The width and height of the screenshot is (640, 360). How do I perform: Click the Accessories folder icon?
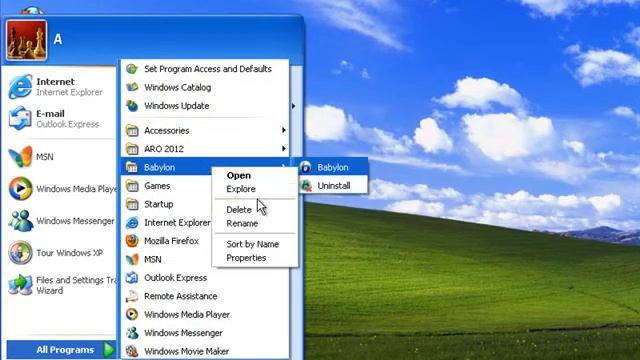(x=132, y=131)
